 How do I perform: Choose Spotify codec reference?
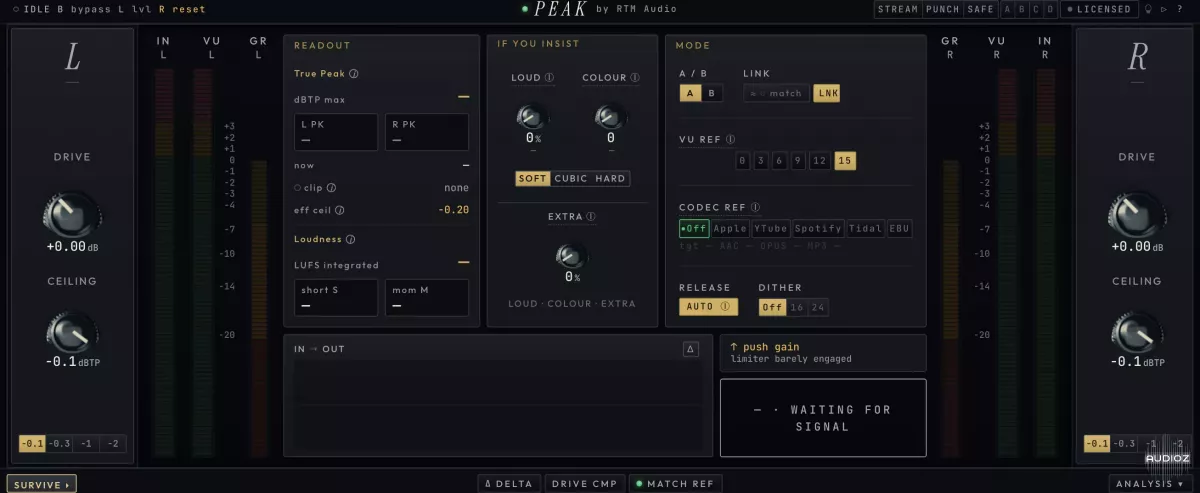point(819,229)
